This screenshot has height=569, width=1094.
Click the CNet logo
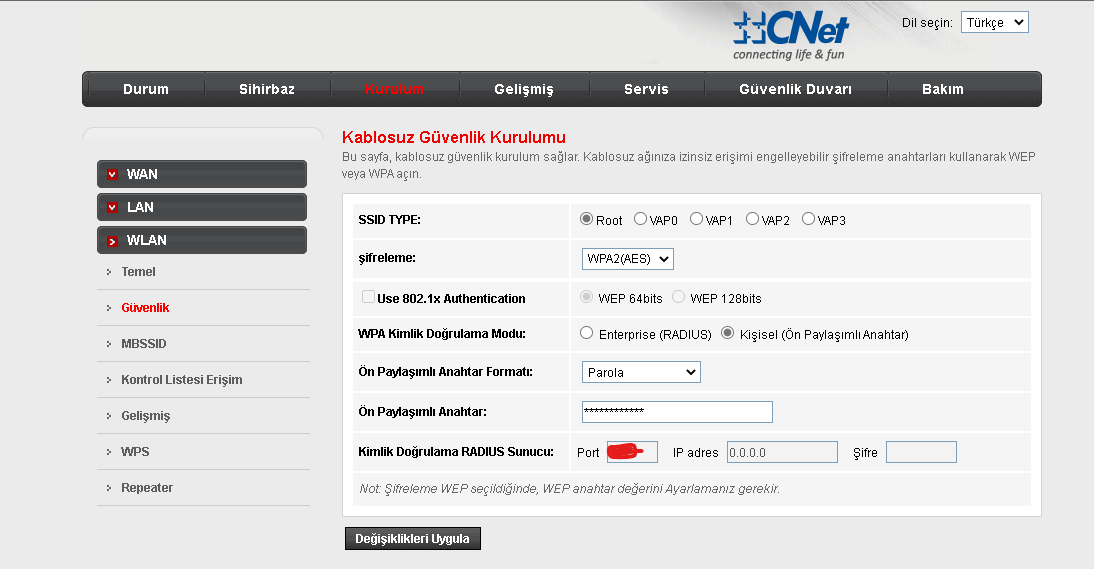[790, 36]
